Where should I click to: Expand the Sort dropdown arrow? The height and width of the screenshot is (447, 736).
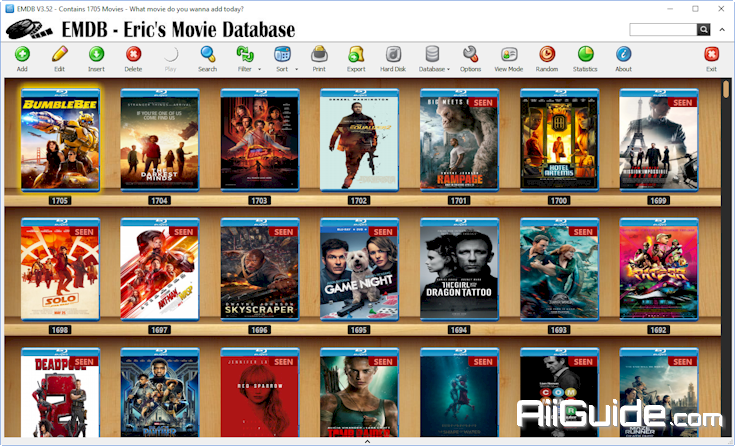(297, 69)
